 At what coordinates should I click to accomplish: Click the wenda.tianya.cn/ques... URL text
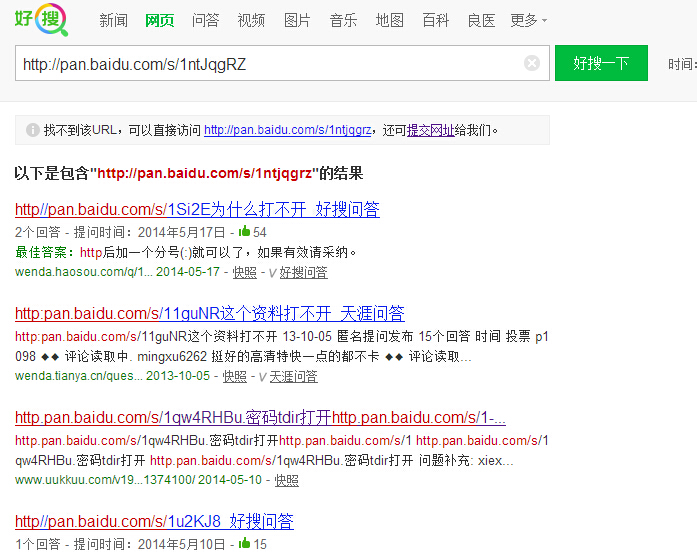coord(79,376)
